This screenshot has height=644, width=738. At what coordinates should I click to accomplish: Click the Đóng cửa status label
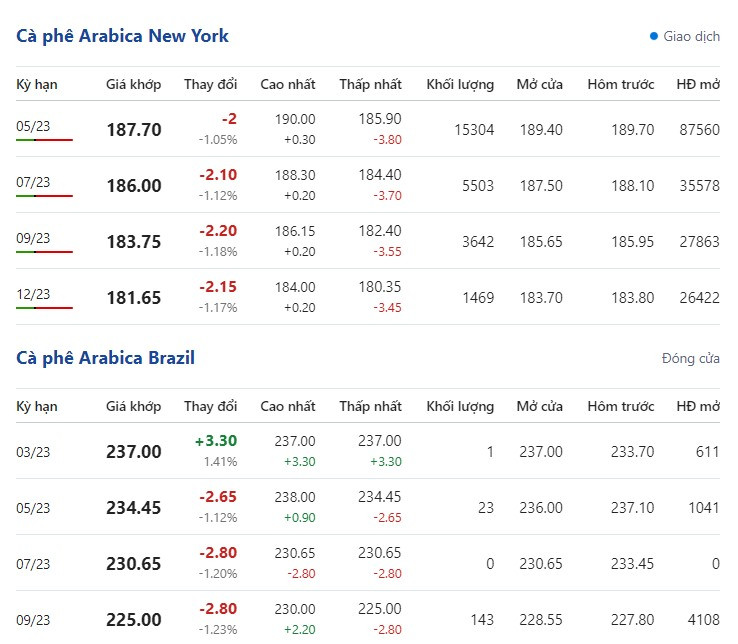point(690,358)
